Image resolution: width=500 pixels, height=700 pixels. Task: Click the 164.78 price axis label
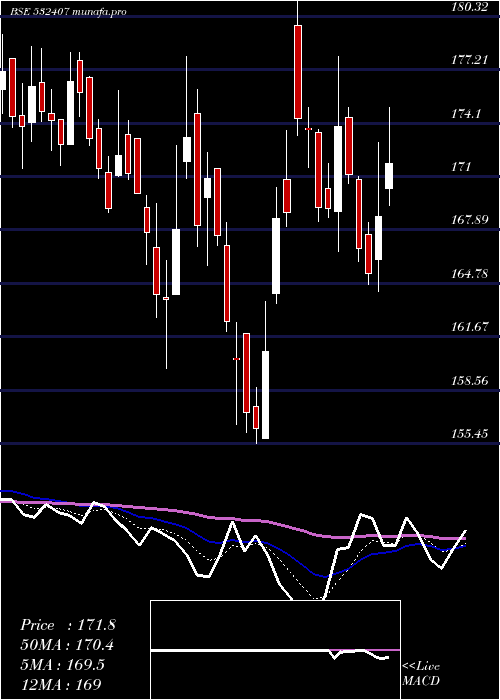(x=470, y=274)
